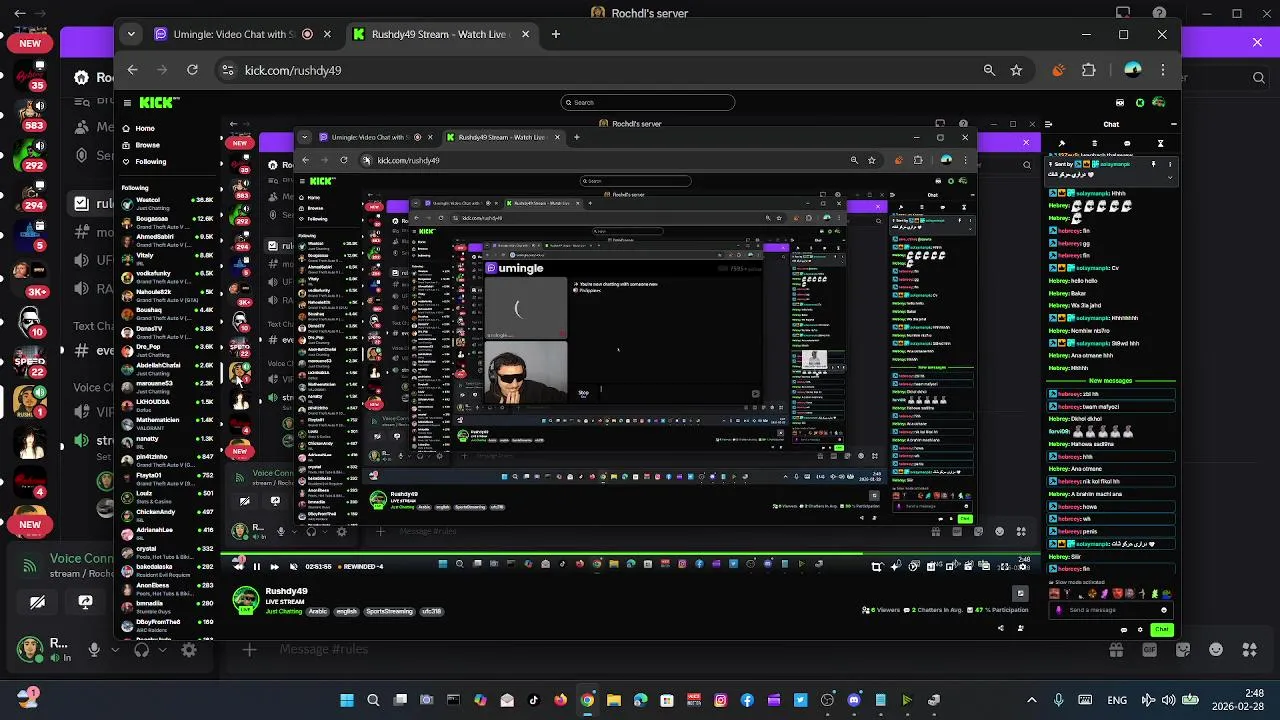The image size is (1280, 720).
Task: Open site information icon beside kick.com/rushdy49 address
Action: 228,70
